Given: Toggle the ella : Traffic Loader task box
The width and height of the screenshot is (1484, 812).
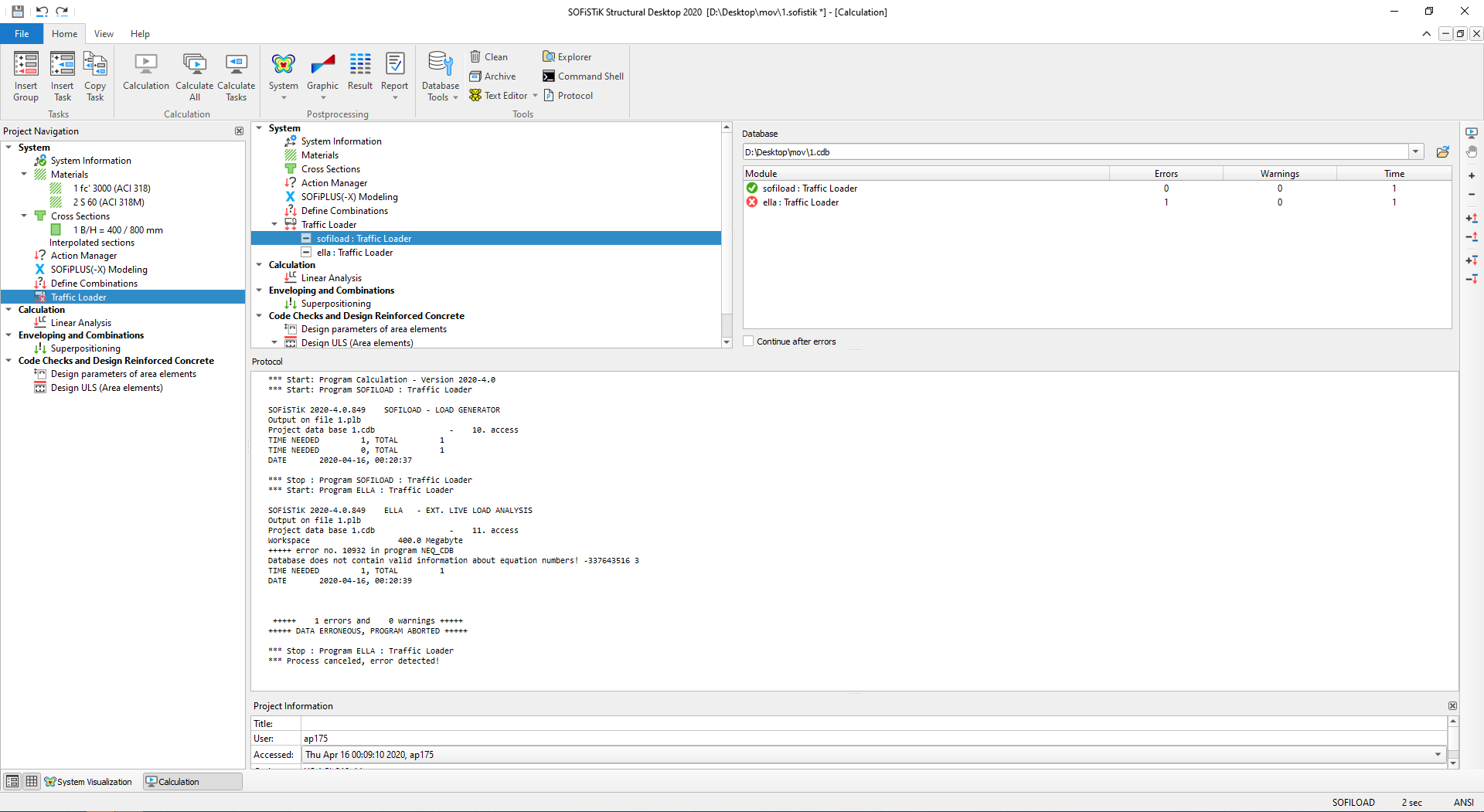Looking at the screenshot, I should click(306, 252).
